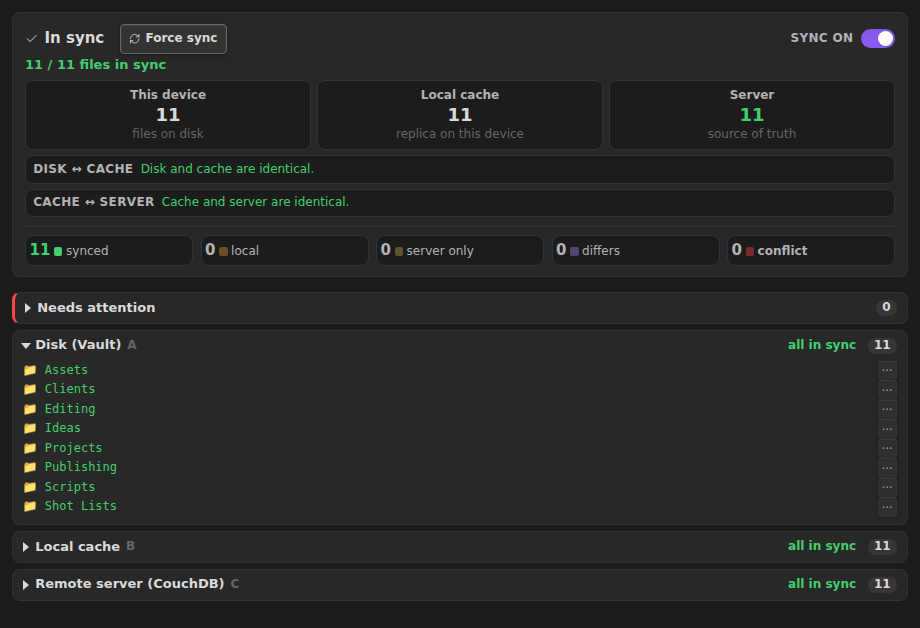The image size is (920, 628).
Task: Click 'Cache and server are identical.' message
Action: click(255, 202)
